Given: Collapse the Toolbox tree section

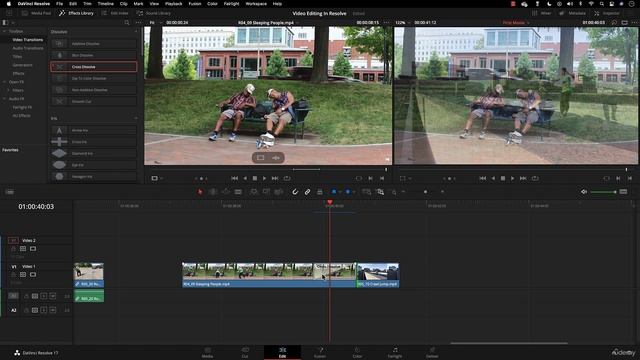Looking at the screenshot, I should pyautogui.click(x=4, y=31).
